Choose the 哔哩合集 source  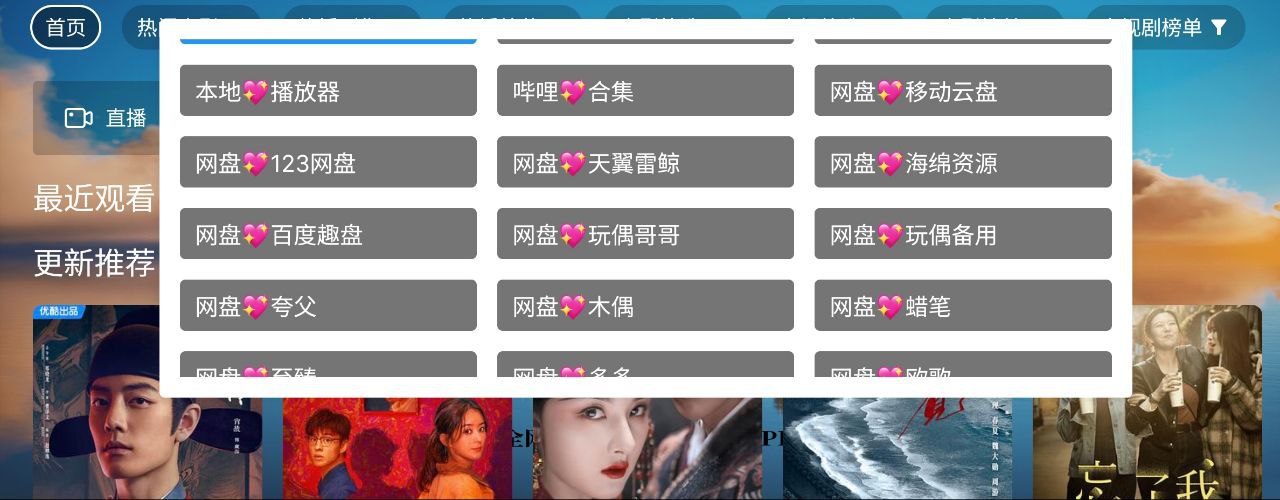coord(645,91)
